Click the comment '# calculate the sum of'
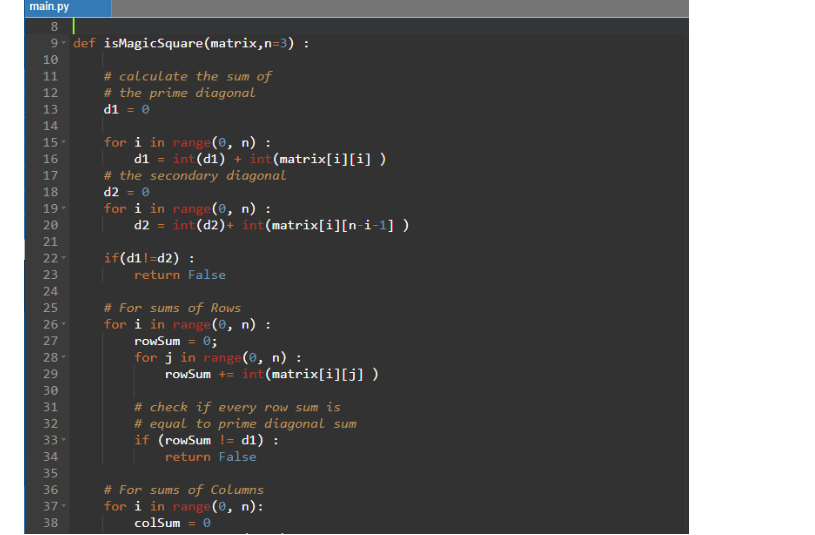 188,76
